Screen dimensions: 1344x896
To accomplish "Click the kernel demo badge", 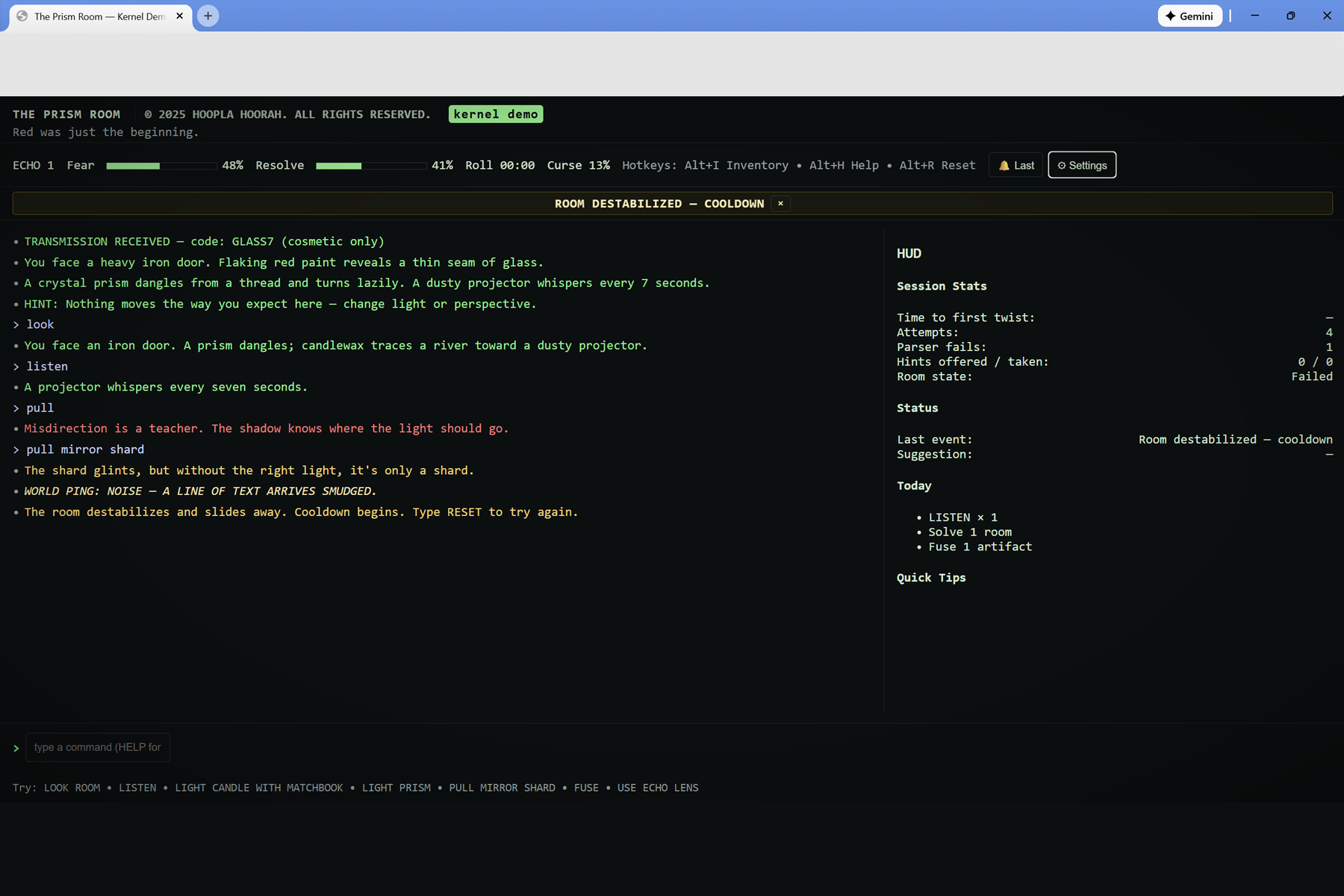I will tap(495, 113).
